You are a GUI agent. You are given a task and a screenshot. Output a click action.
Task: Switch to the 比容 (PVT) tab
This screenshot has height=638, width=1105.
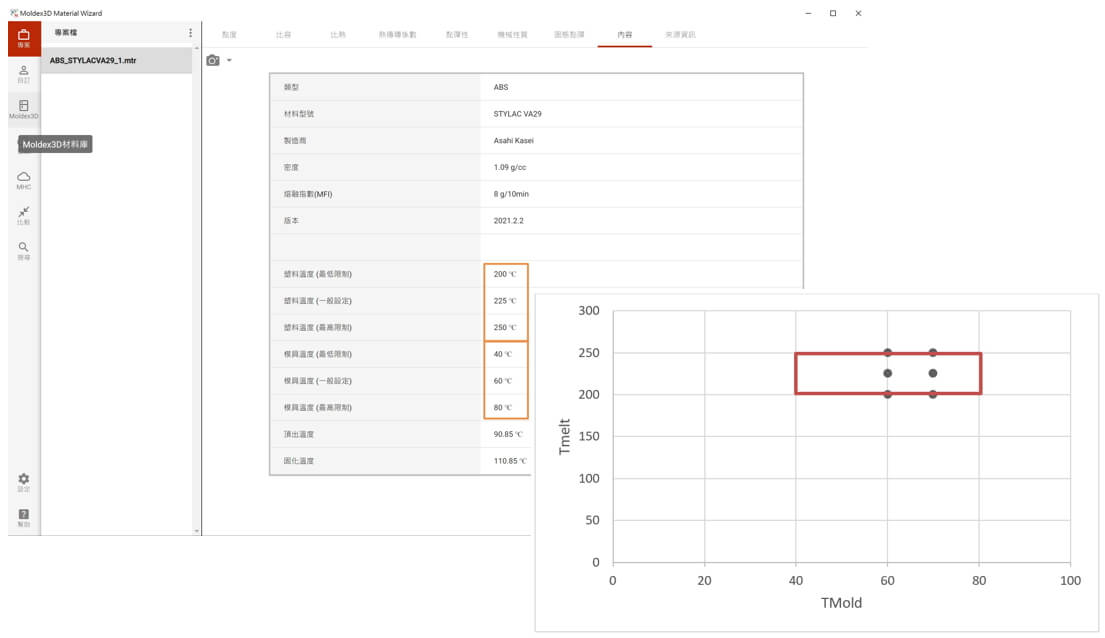point(284,35)
